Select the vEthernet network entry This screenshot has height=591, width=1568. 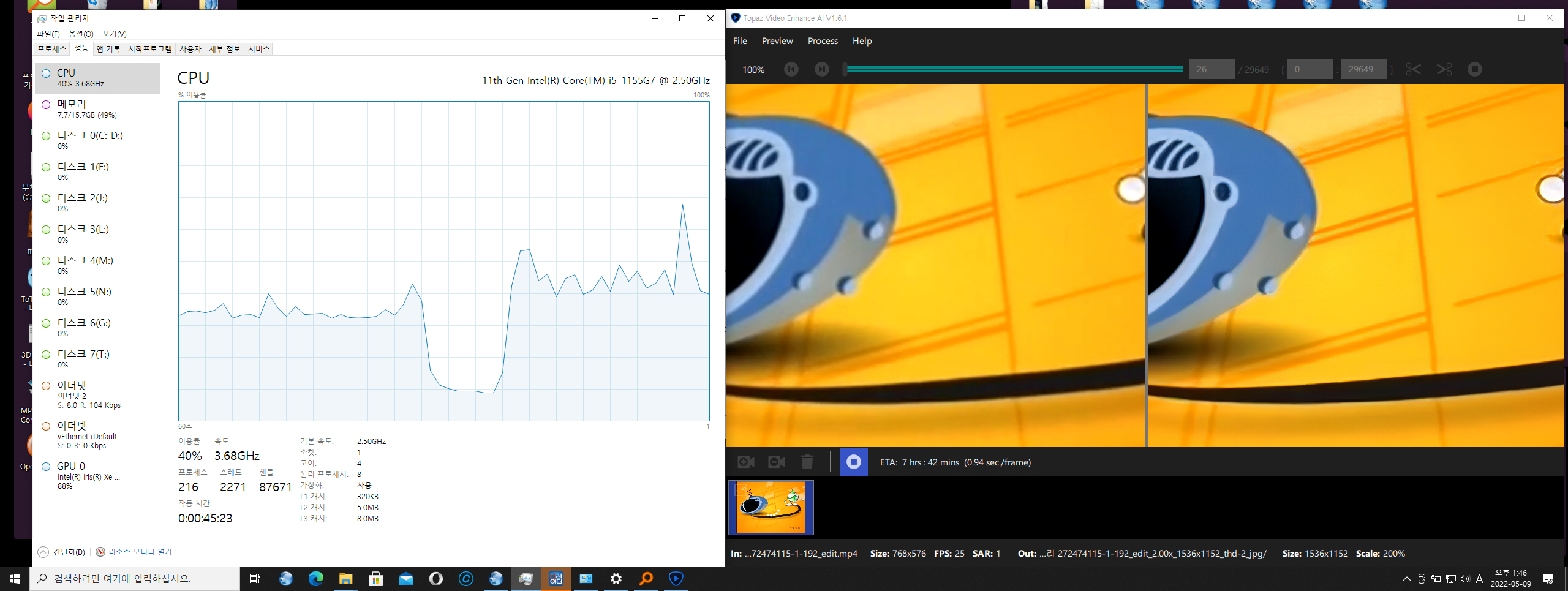97,435
